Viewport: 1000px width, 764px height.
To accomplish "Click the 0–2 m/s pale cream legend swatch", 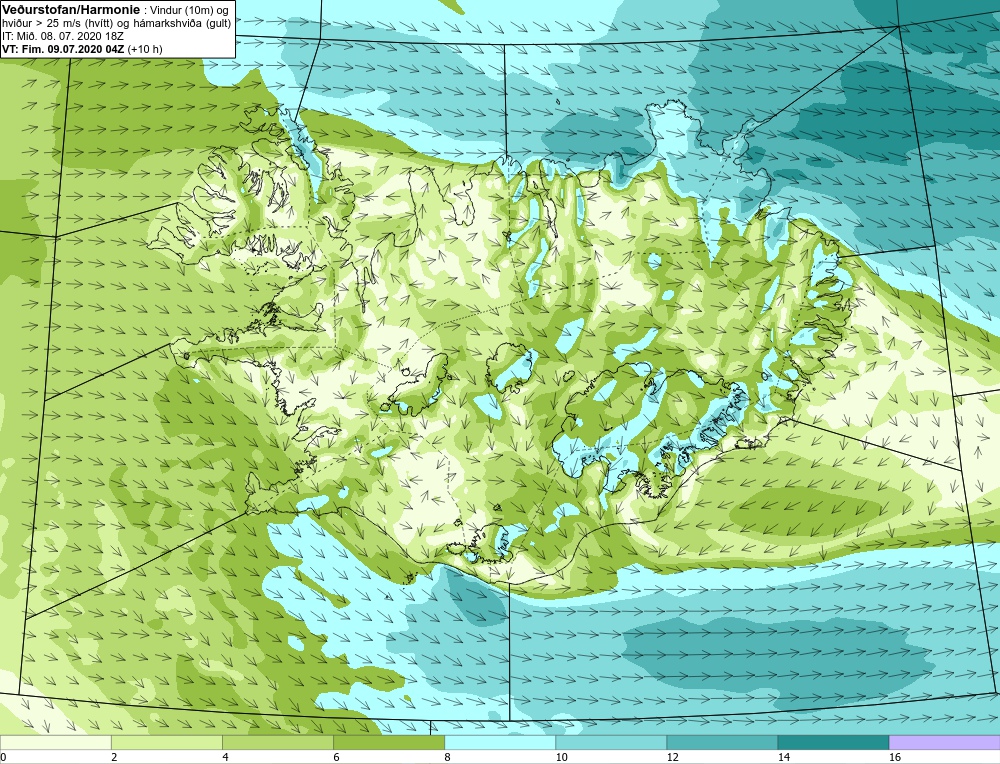I will 55,742.
